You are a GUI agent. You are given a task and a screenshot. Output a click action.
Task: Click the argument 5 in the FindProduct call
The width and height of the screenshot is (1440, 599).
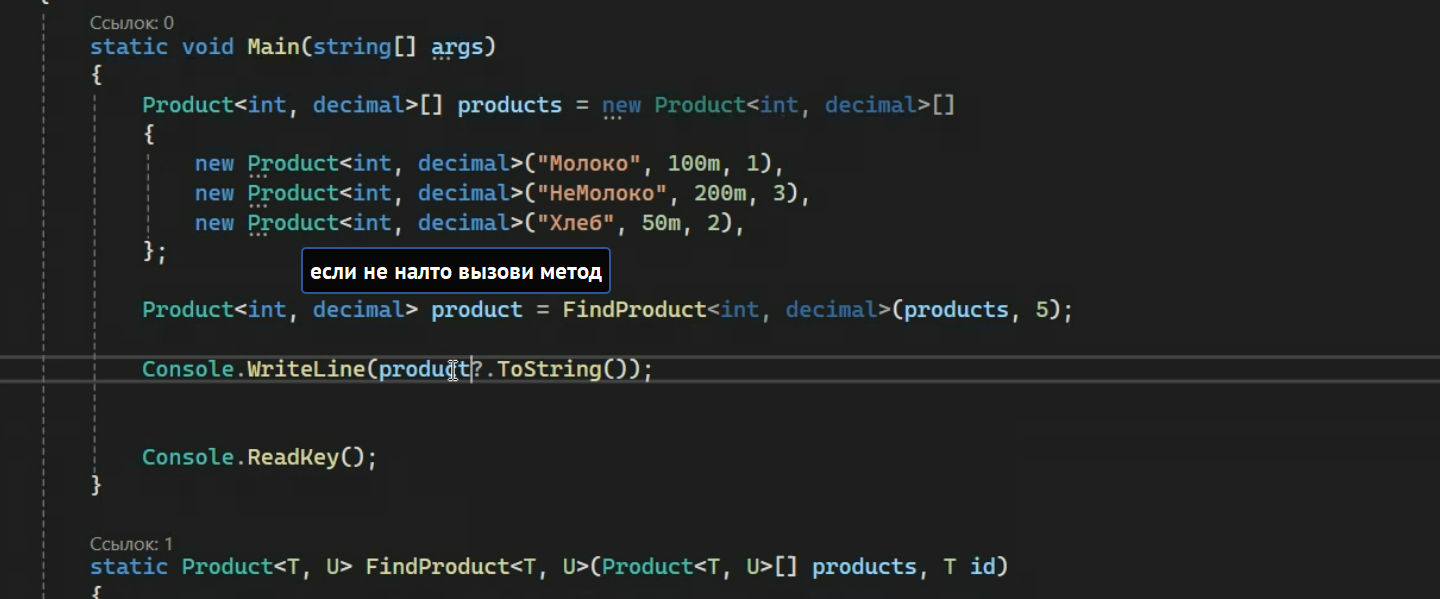1042,310
